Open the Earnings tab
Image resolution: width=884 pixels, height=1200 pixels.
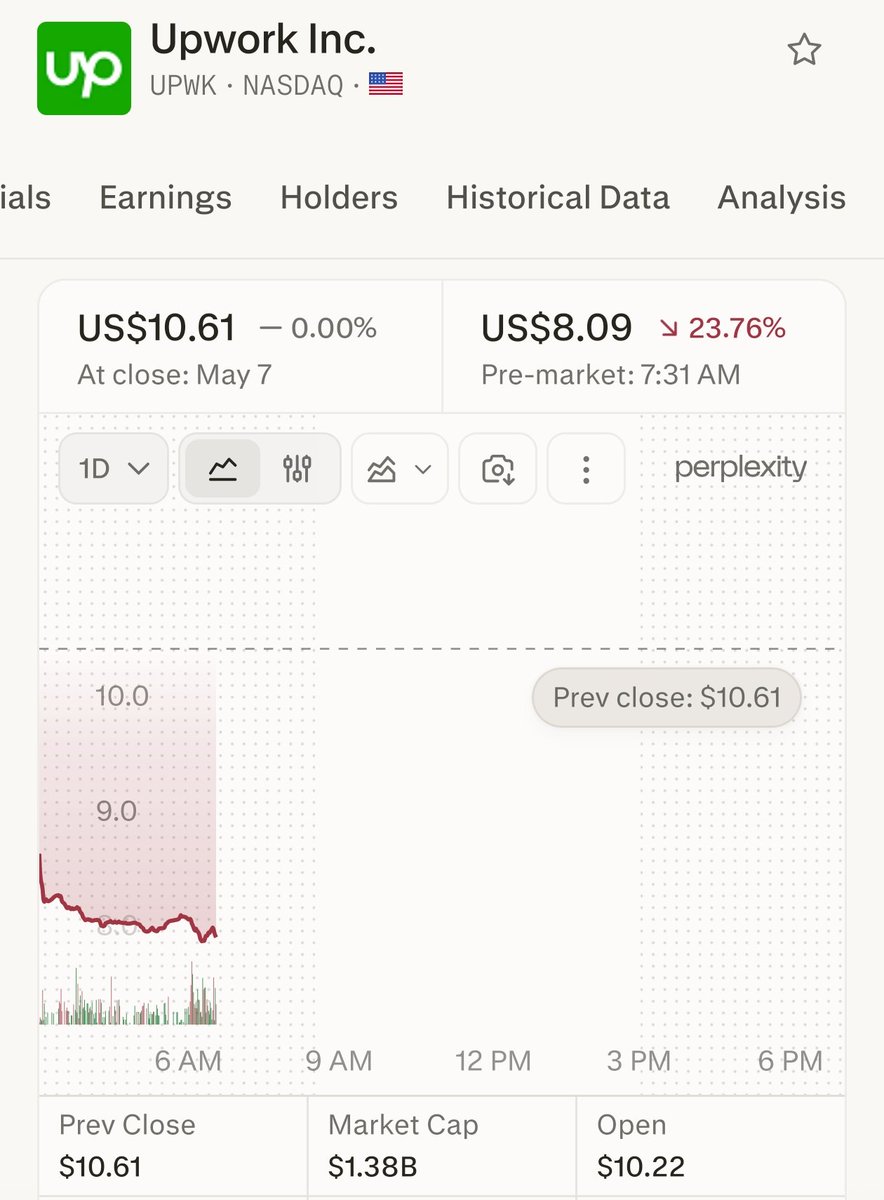pos(165,198)
